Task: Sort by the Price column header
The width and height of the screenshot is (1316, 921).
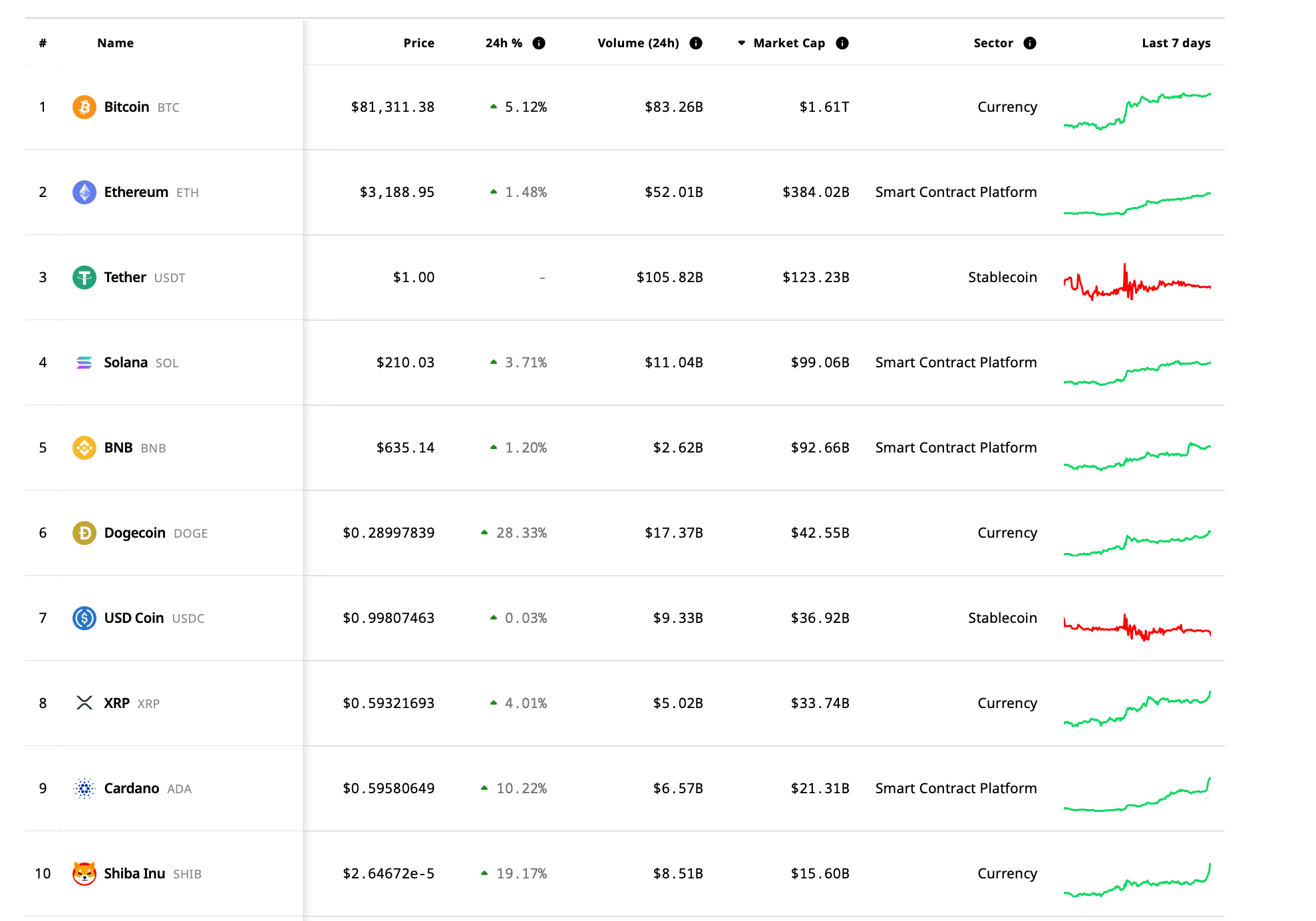Action: pos(418,43)
